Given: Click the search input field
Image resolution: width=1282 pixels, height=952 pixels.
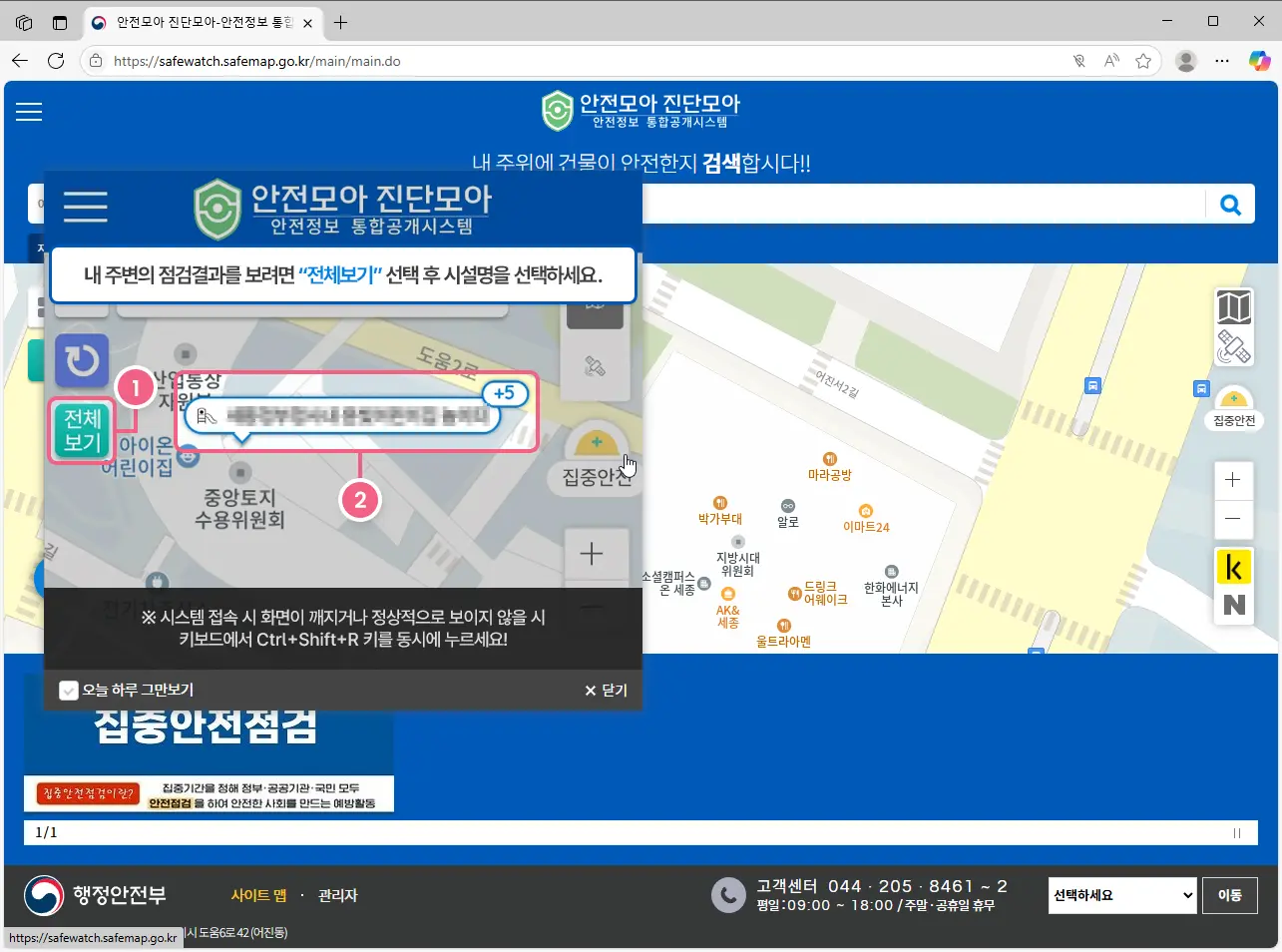Looking at the screenshot, I should [924, 205].
